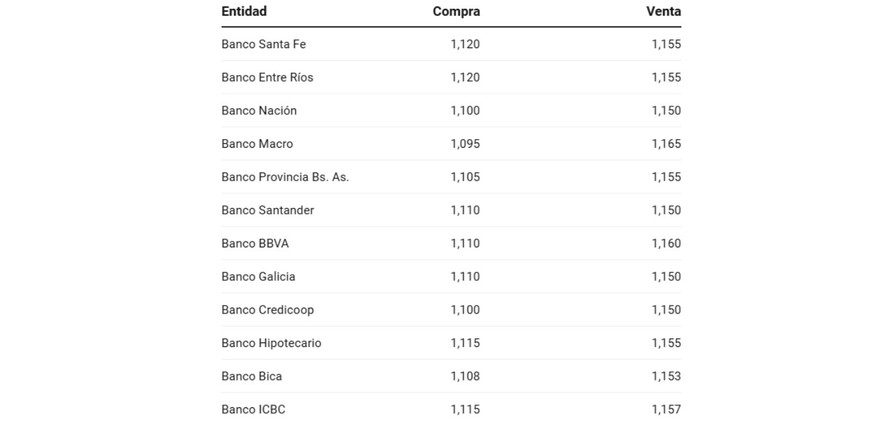This screenshot has width=870, height=438.
Task: Click the Banco Santander row name
Action: tap(268, 210)
